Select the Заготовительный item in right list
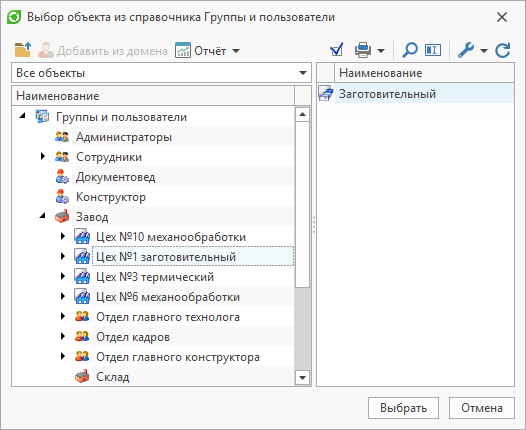 pos(387,94)
